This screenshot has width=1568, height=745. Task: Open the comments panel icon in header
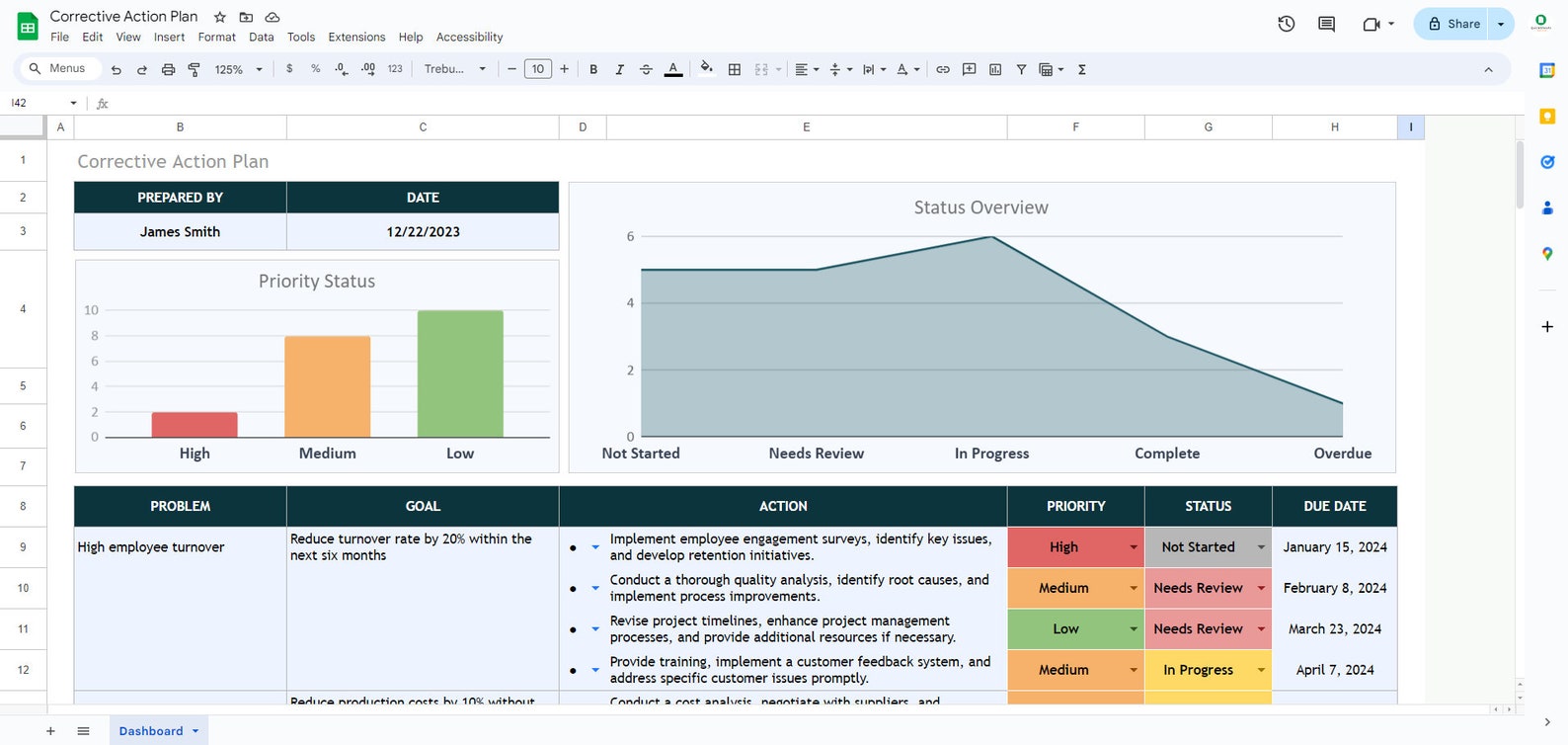tap(1326, 24)
